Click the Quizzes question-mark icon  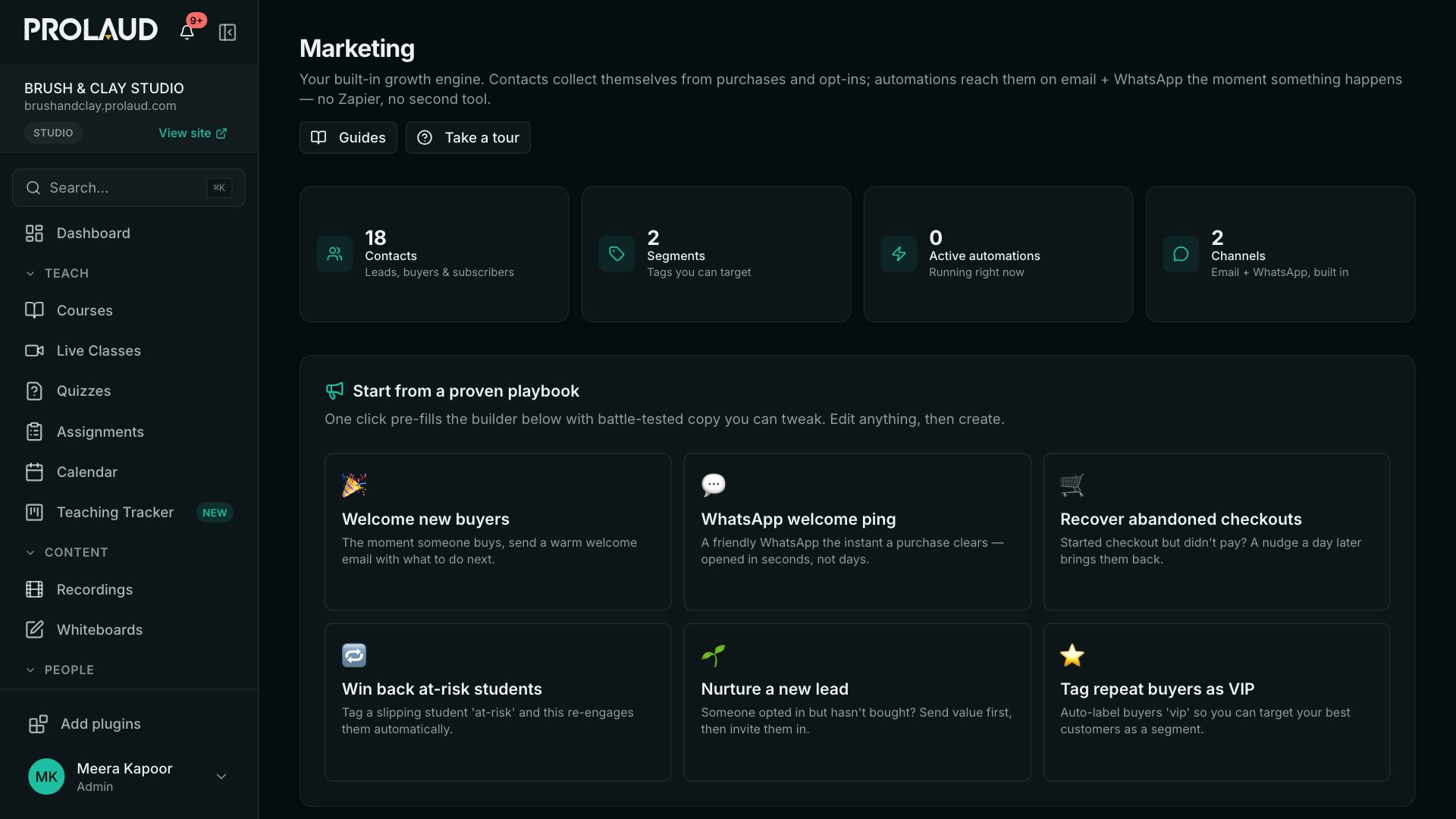point(34,391)
